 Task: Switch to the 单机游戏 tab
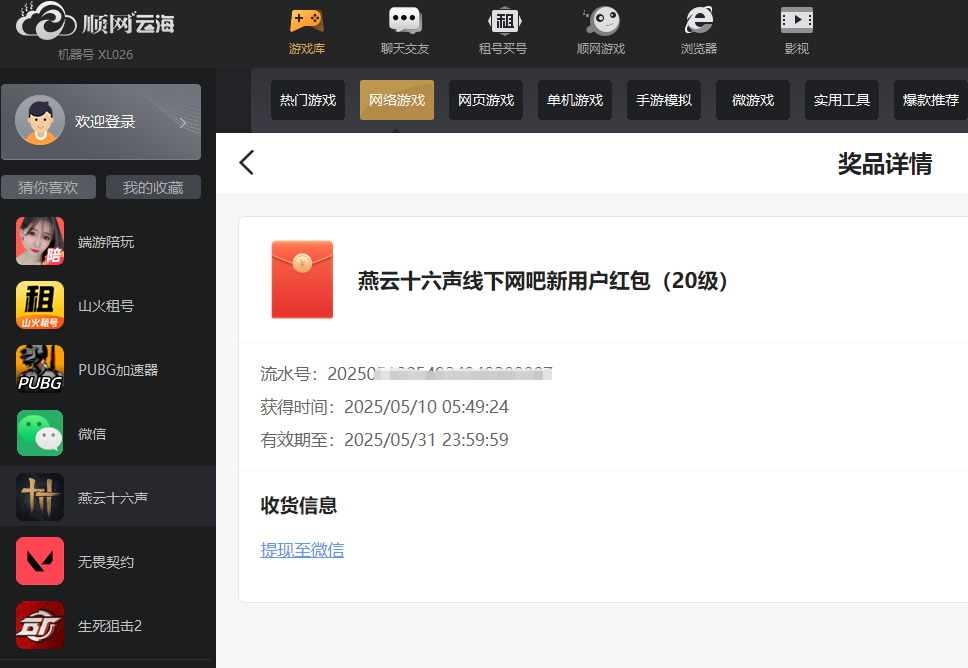coord(575,100)
